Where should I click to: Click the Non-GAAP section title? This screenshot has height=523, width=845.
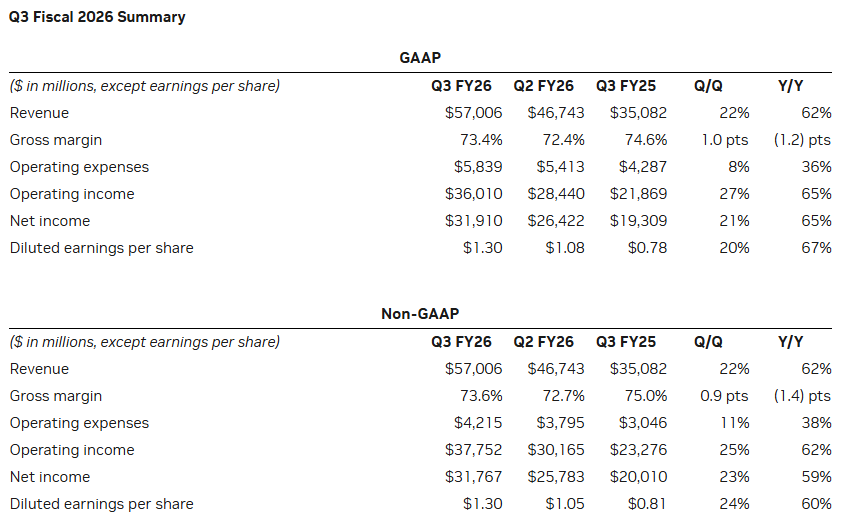(420, 315)
